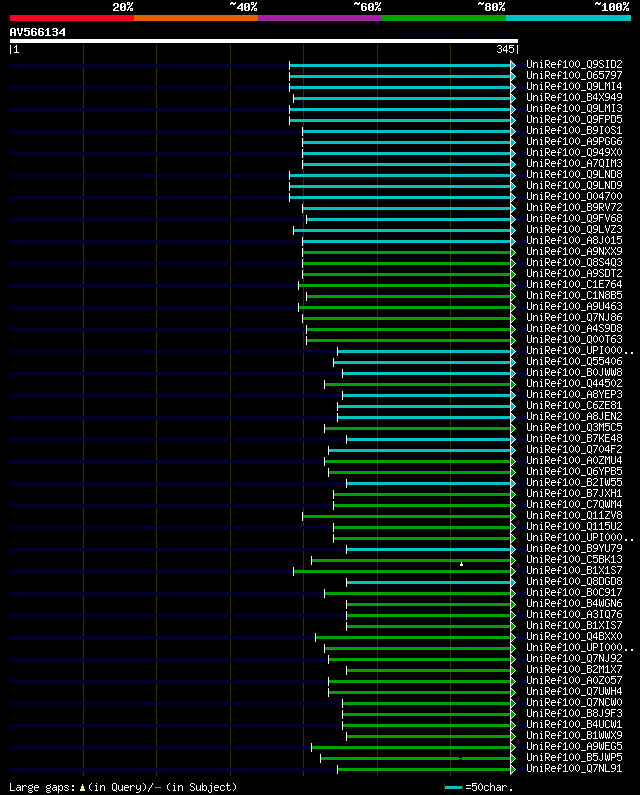Click on UniRef100_B4WGN6 in the hit list
Viewport: 640px width, 795px height.
(574, 604)
